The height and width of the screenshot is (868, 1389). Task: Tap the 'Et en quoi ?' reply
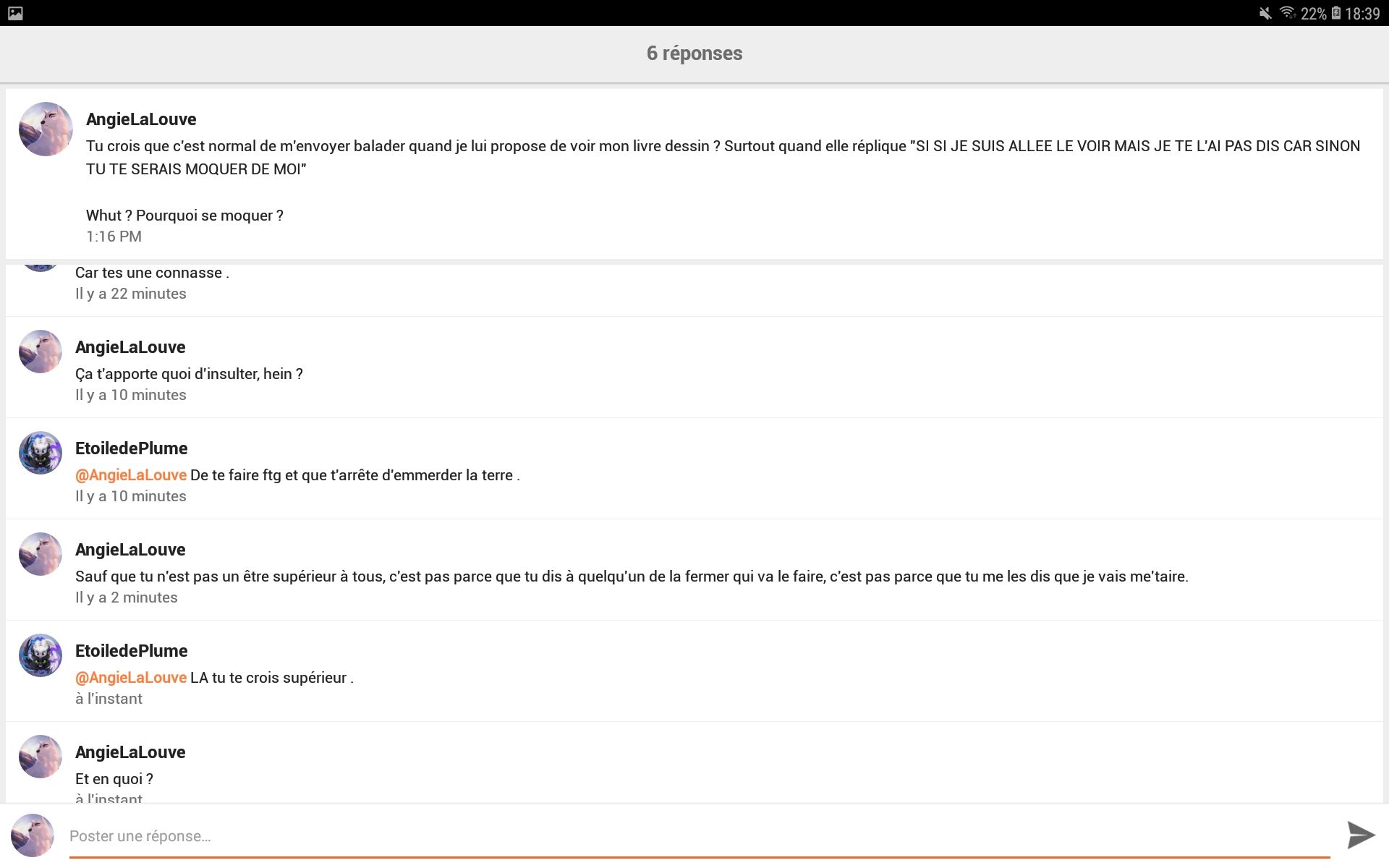[x=114, y=779]
